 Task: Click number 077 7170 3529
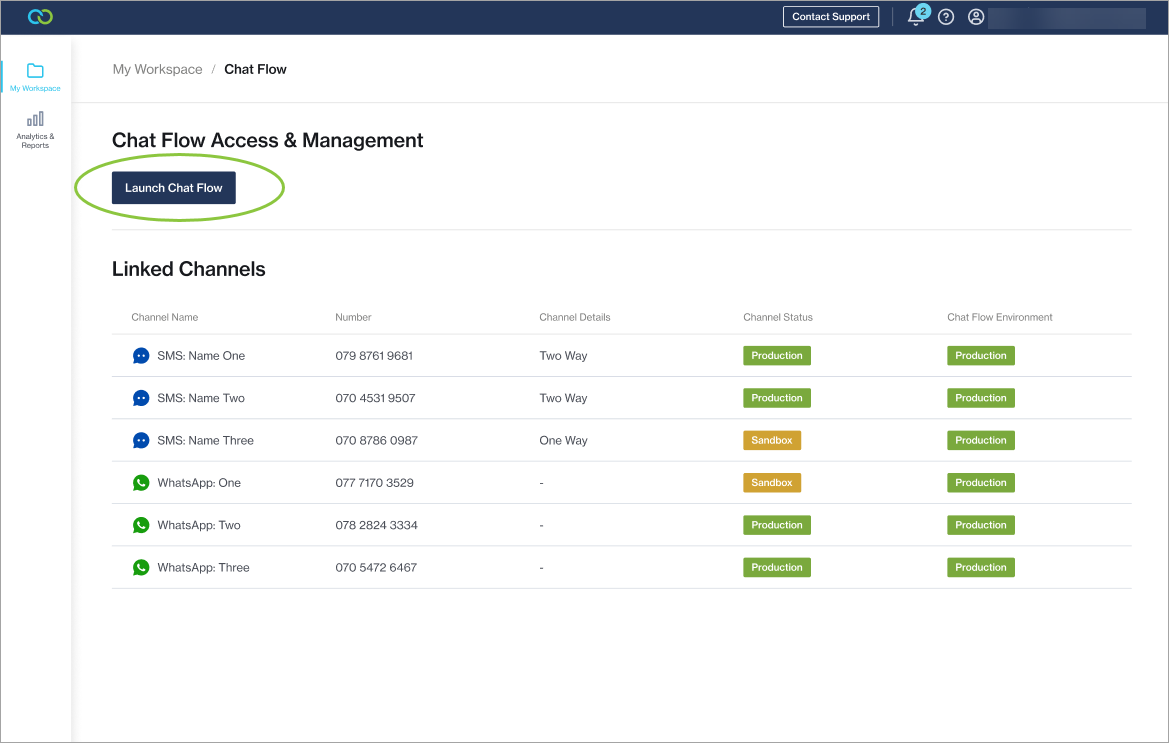click(374, 483)
